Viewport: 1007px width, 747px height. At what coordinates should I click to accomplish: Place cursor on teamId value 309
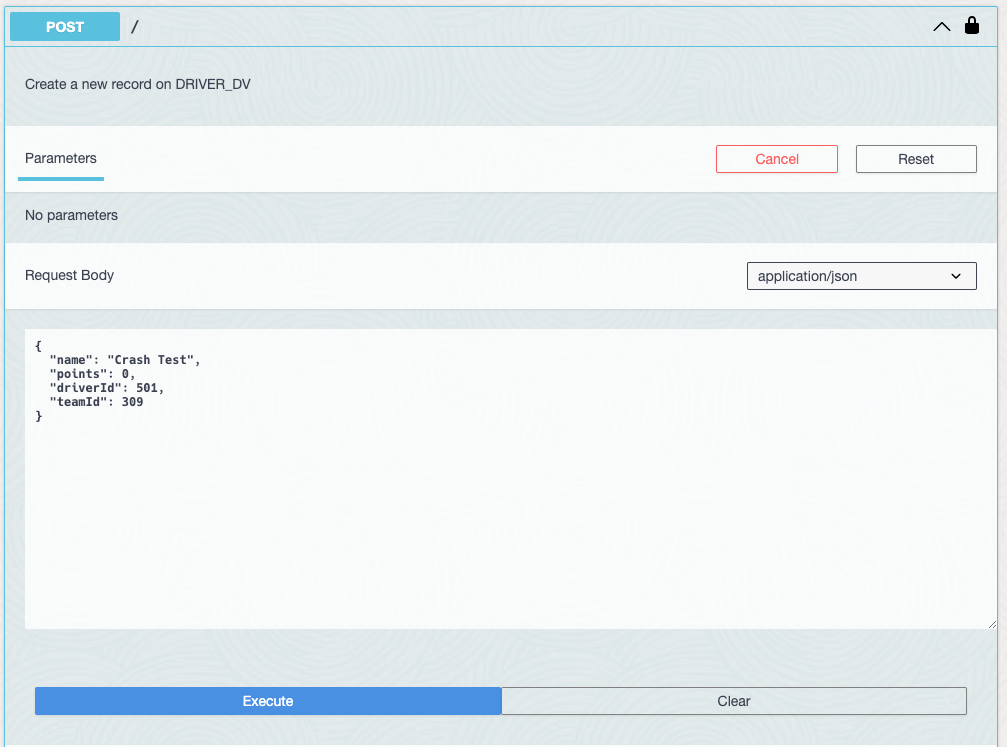point(132,402)
